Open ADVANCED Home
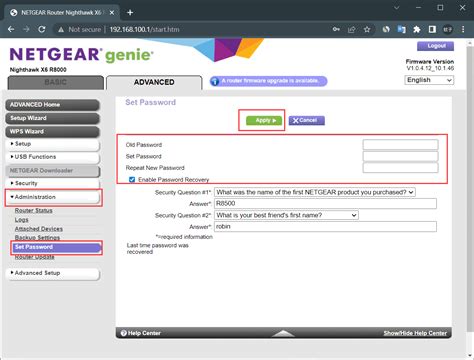This screenshot has height=360, width=474. [52, 105]
